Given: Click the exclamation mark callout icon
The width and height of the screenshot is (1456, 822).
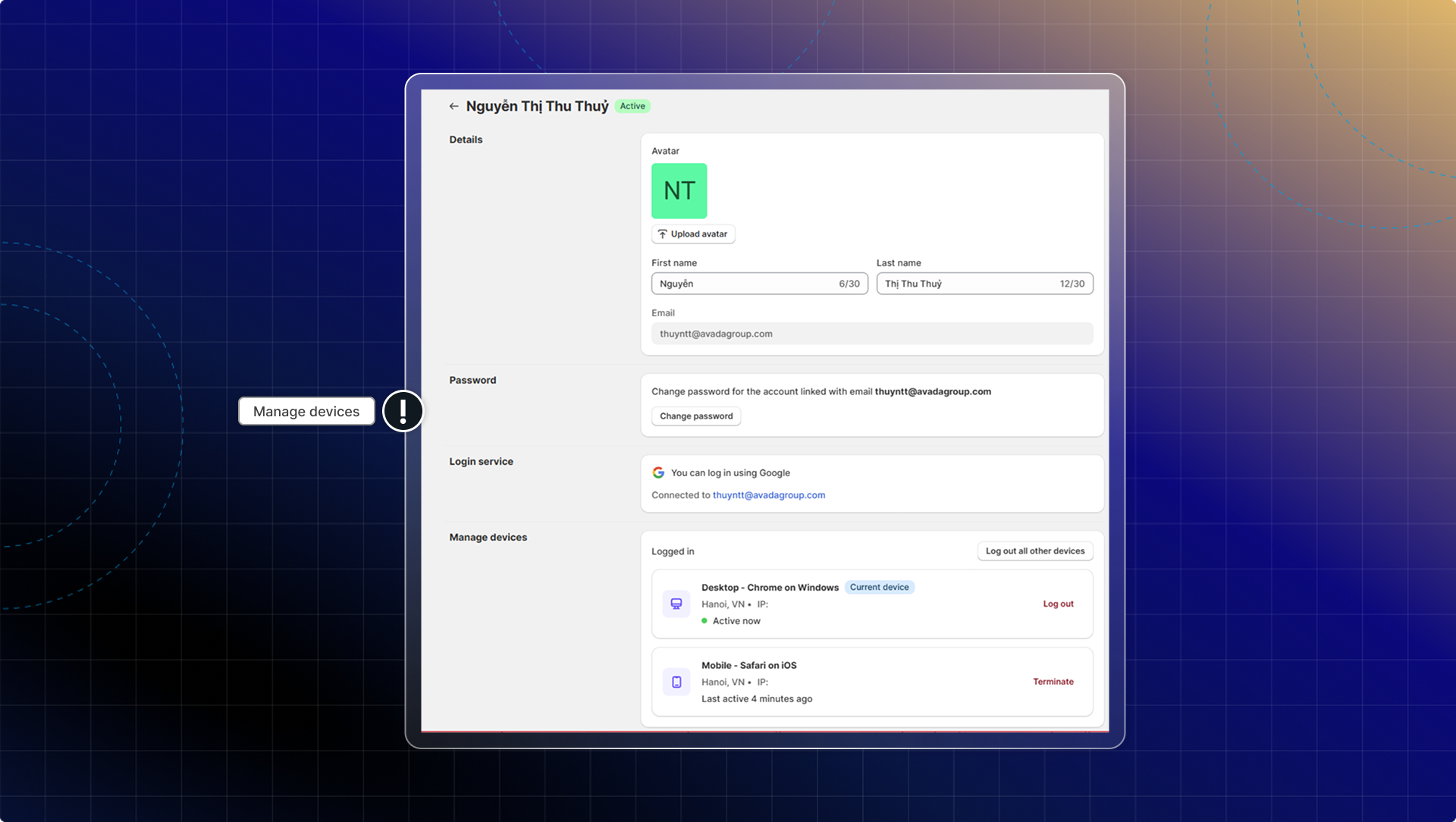Looking at the screenshot, I should (x=403, y=411).
